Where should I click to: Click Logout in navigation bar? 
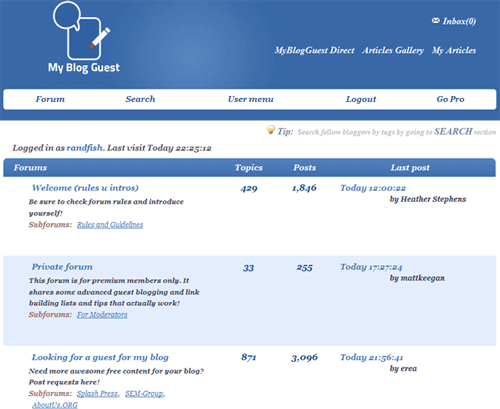point(361,99)
